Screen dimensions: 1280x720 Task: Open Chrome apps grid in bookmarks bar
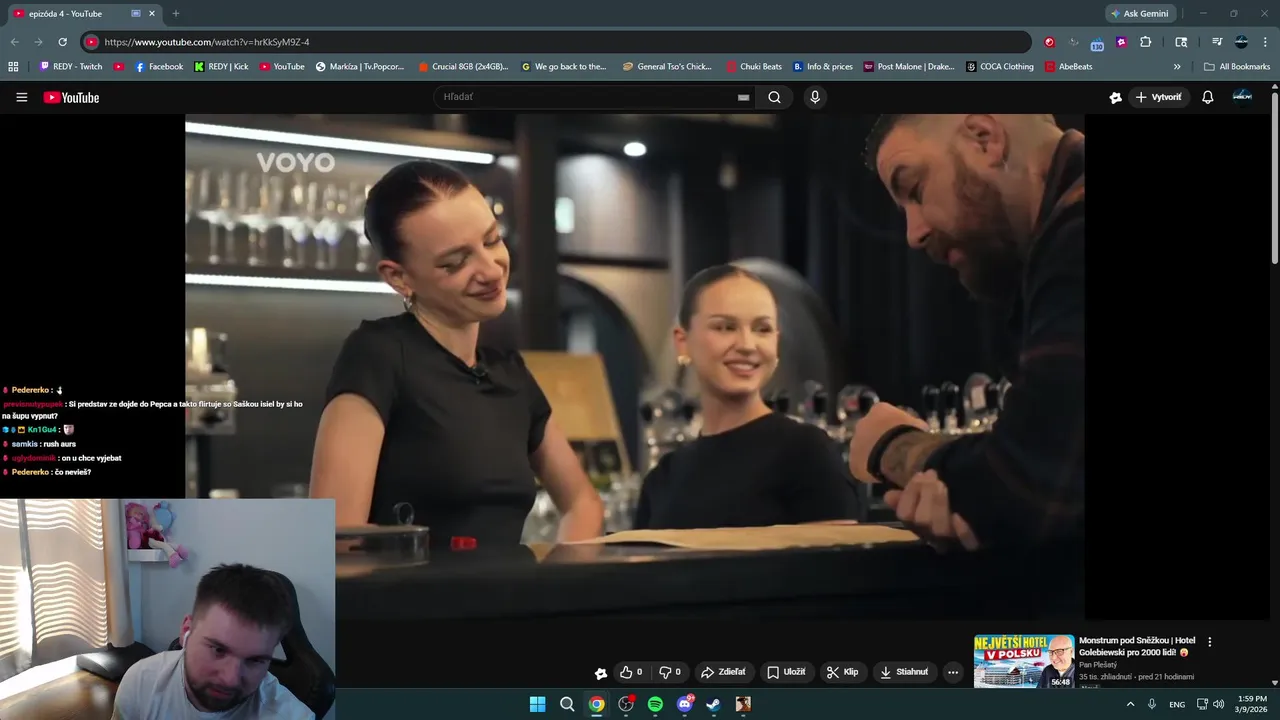coord(13,67)
